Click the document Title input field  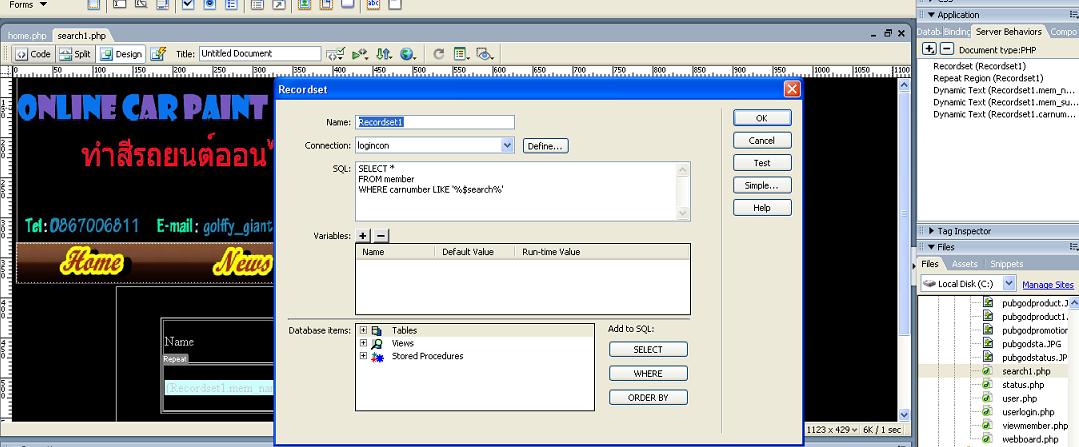tap(260, 54)
